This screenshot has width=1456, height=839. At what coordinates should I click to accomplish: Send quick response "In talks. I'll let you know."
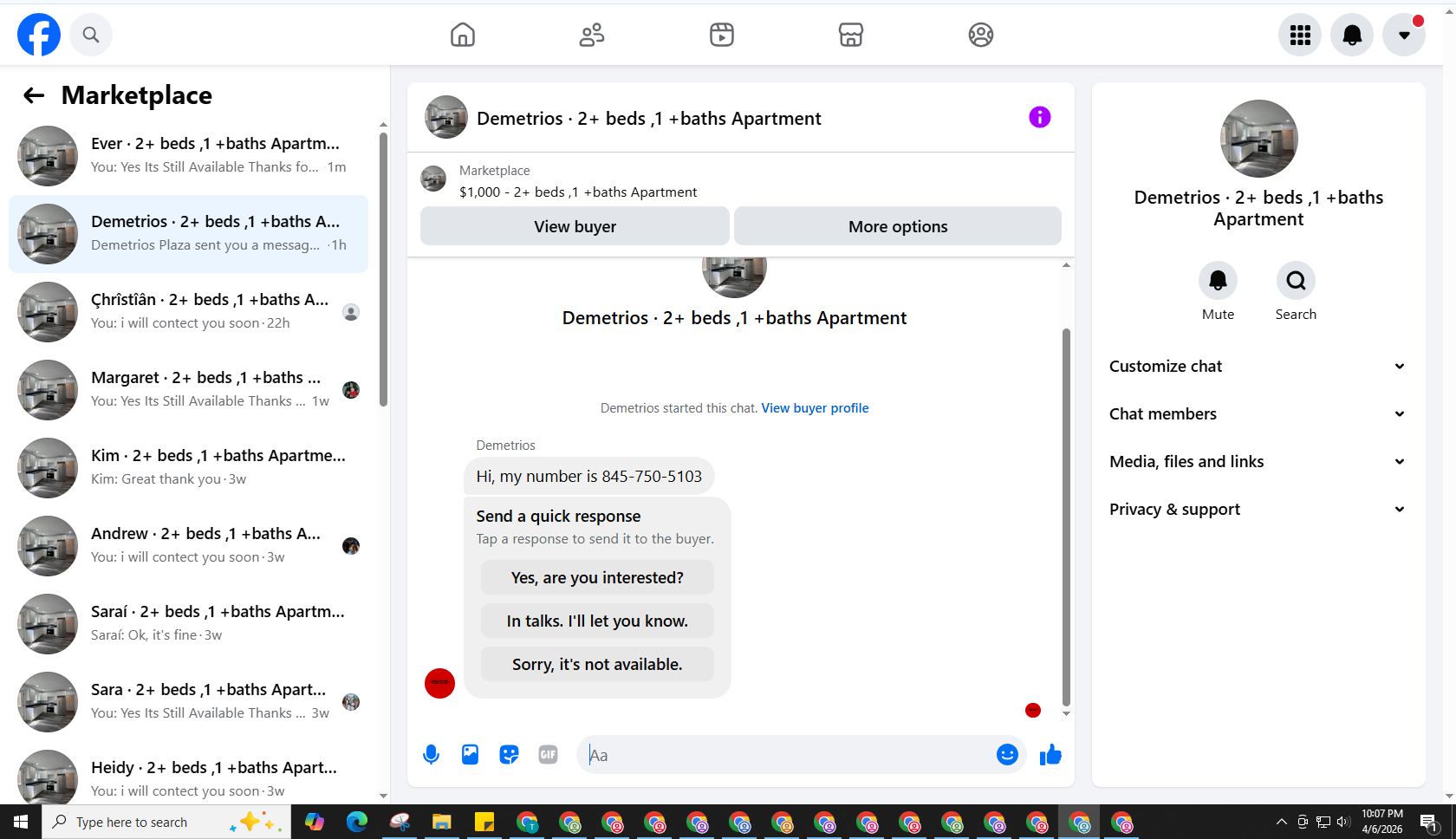point(597,621)
